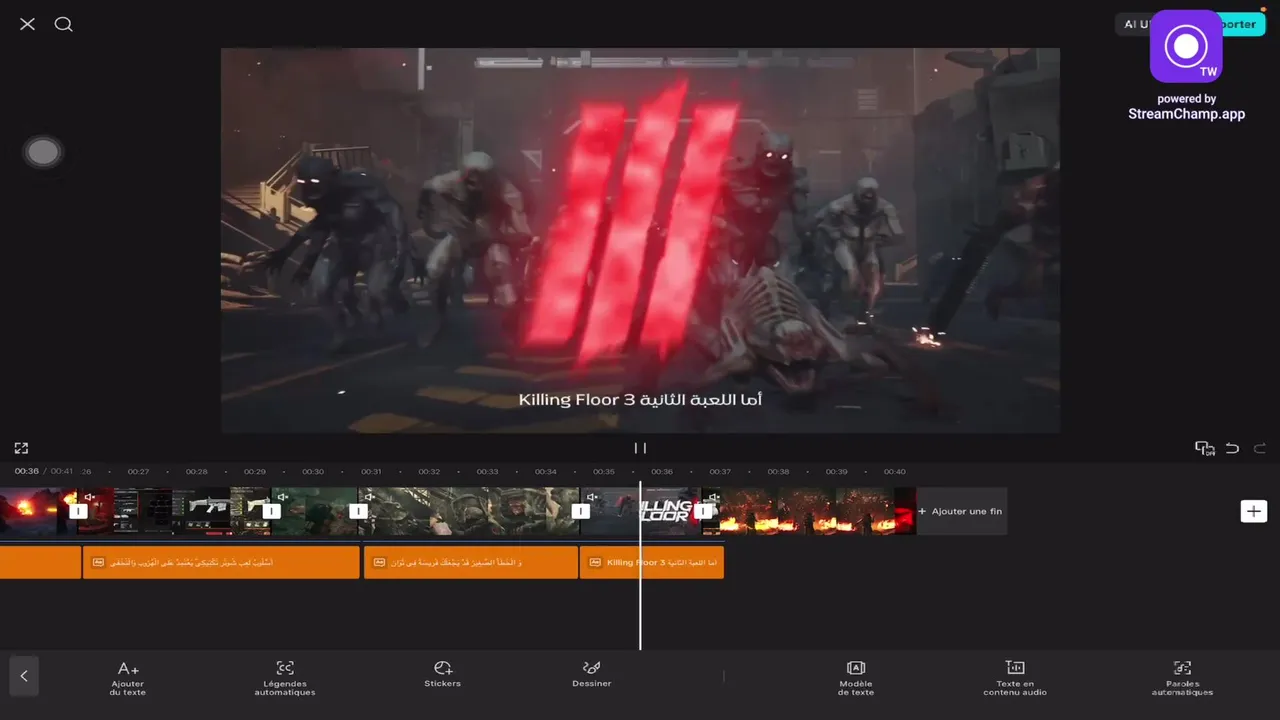Open Texte en contenu audio
The image size is (1280, 720).
coord(1015,678)
